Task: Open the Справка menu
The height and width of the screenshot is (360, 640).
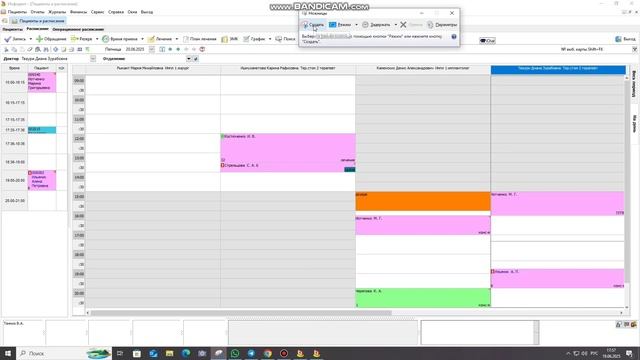Action: point(116,12)
